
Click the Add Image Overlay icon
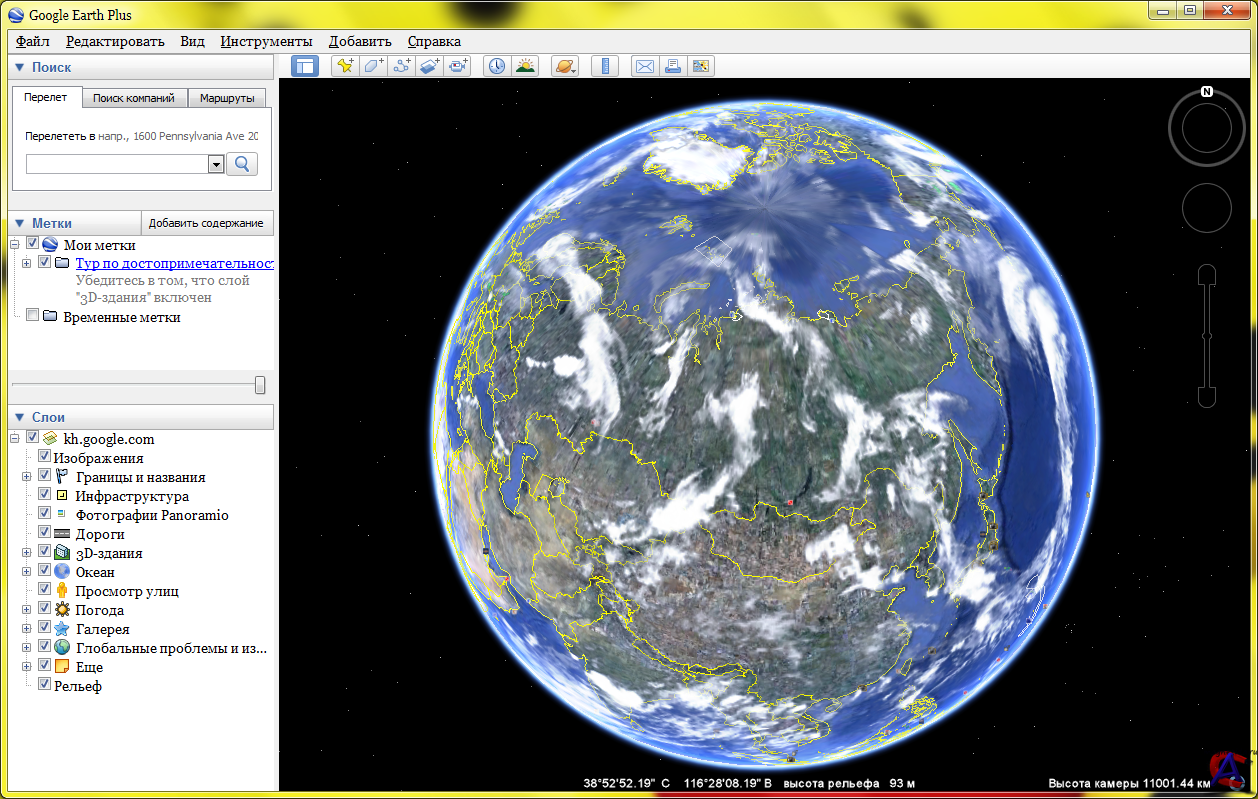[430, 66]
